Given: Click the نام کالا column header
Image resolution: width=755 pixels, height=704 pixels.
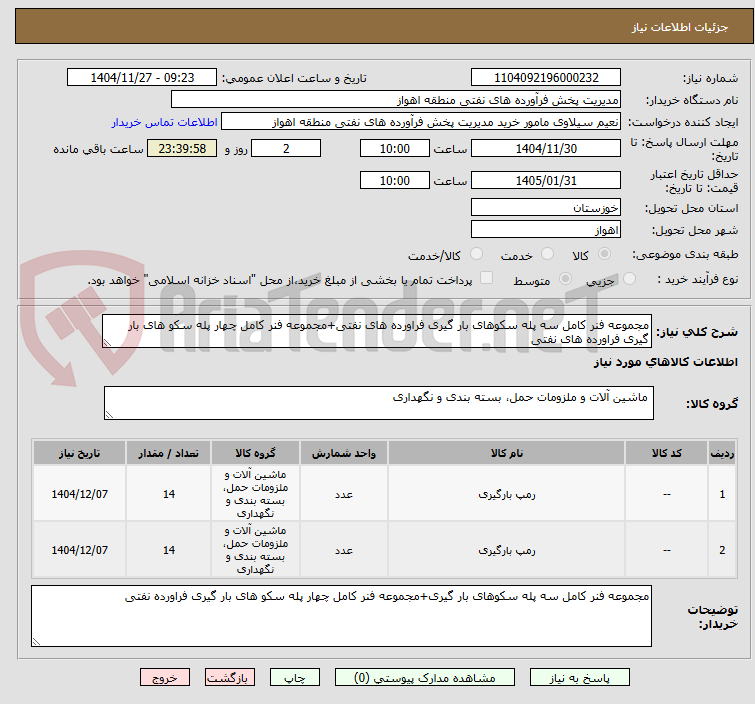Looking at the screenshot, I should [507, 453].
